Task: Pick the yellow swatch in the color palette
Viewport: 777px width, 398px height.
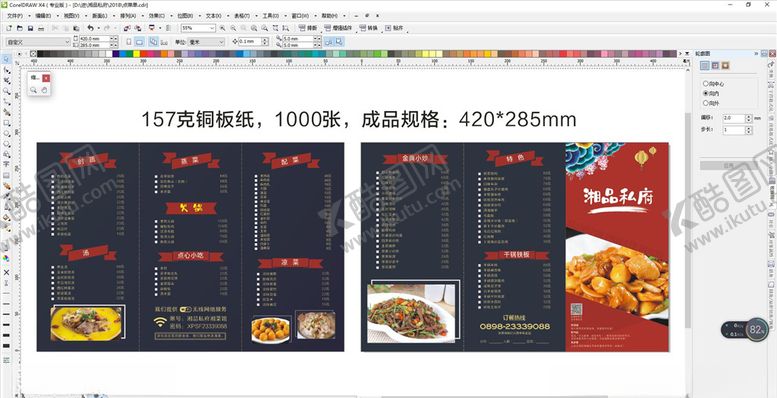Action: [137, 54]
